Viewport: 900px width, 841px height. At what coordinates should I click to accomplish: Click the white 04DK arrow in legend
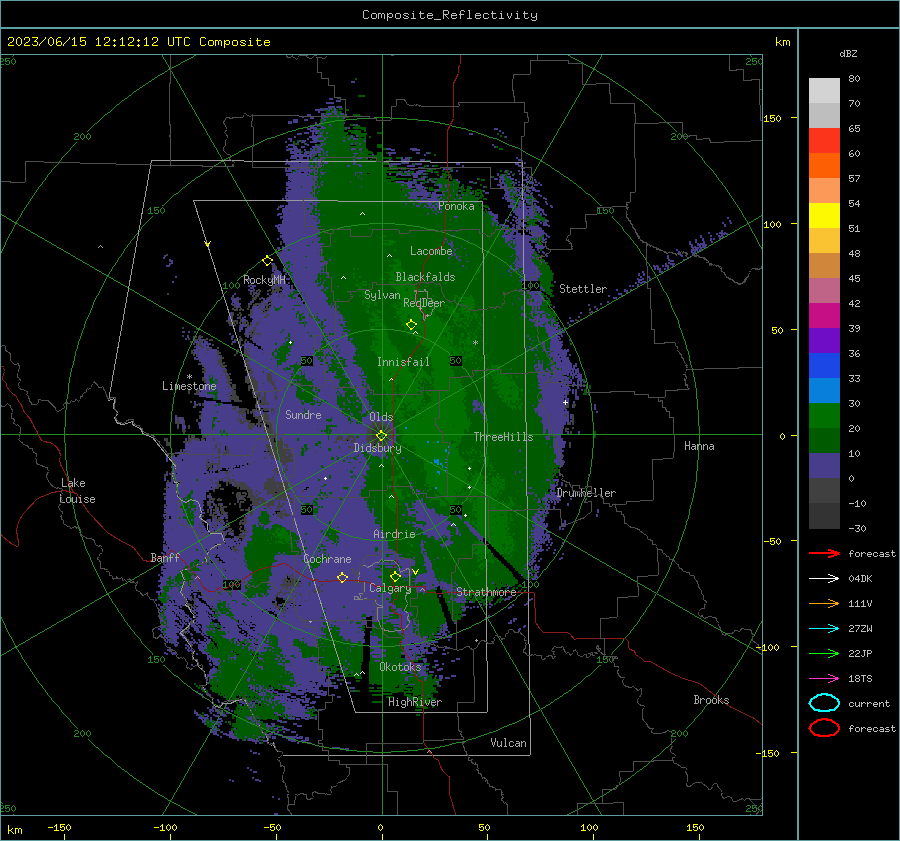824,579
